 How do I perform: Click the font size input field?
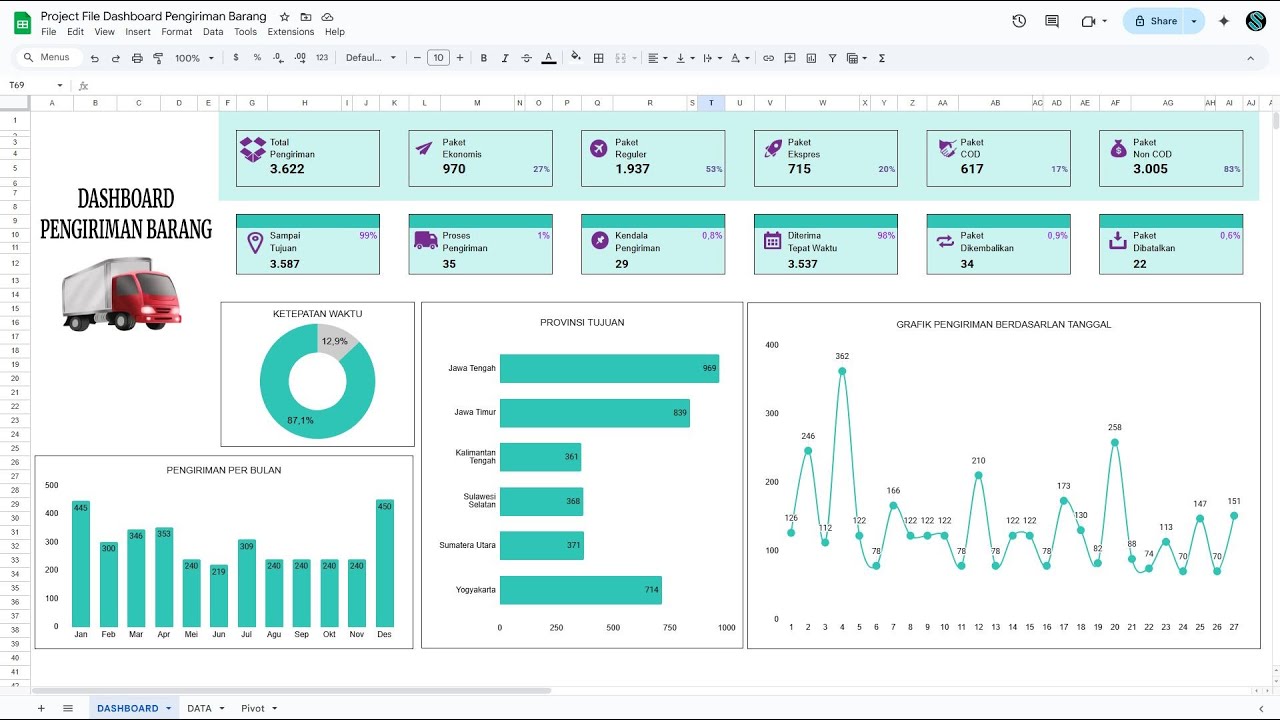pyautogui.click(x=438, y=58)
